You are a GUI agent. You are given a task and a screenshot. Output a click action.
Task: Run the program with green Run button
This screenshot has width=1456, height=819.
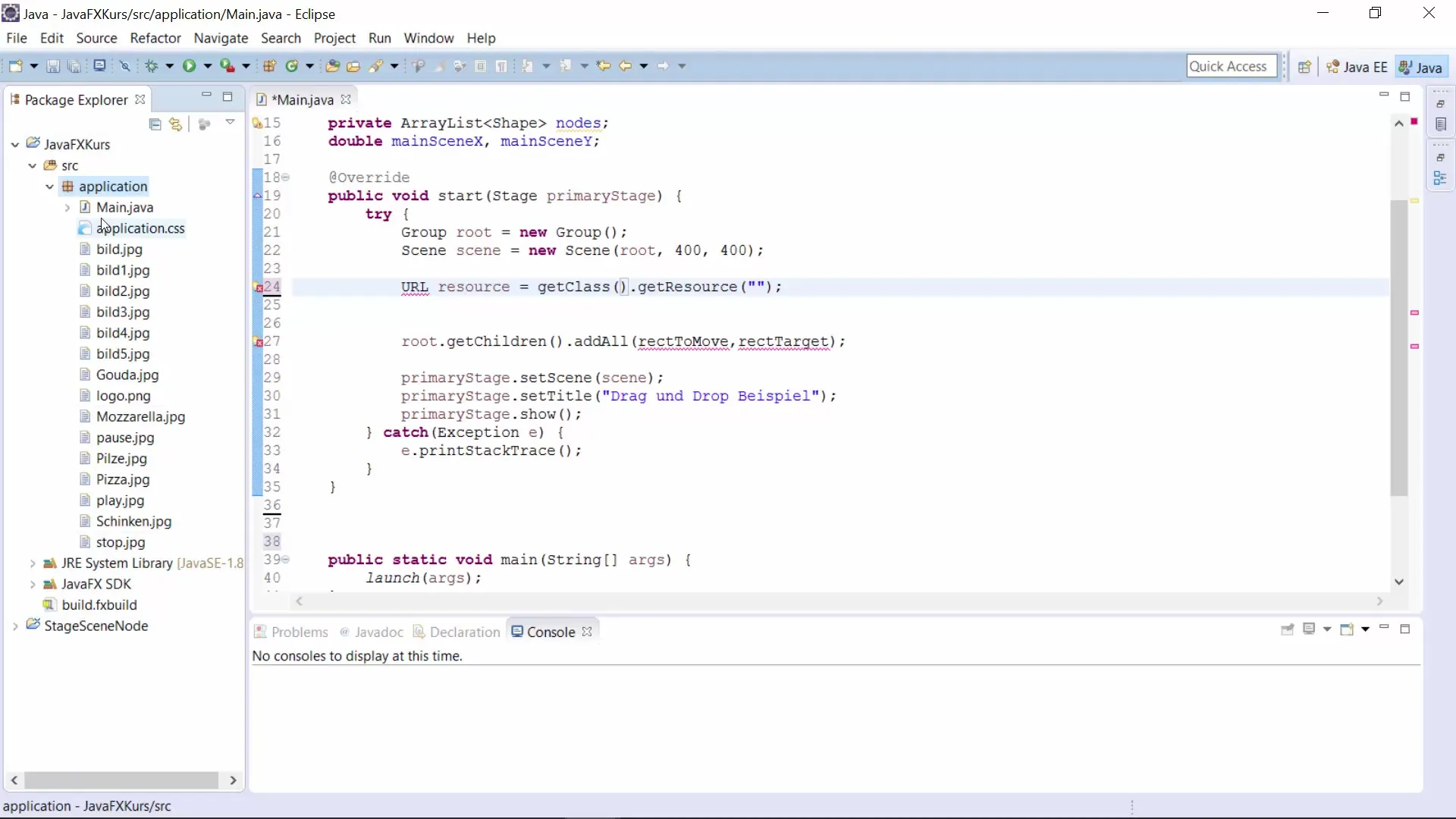tap(190, 66)
